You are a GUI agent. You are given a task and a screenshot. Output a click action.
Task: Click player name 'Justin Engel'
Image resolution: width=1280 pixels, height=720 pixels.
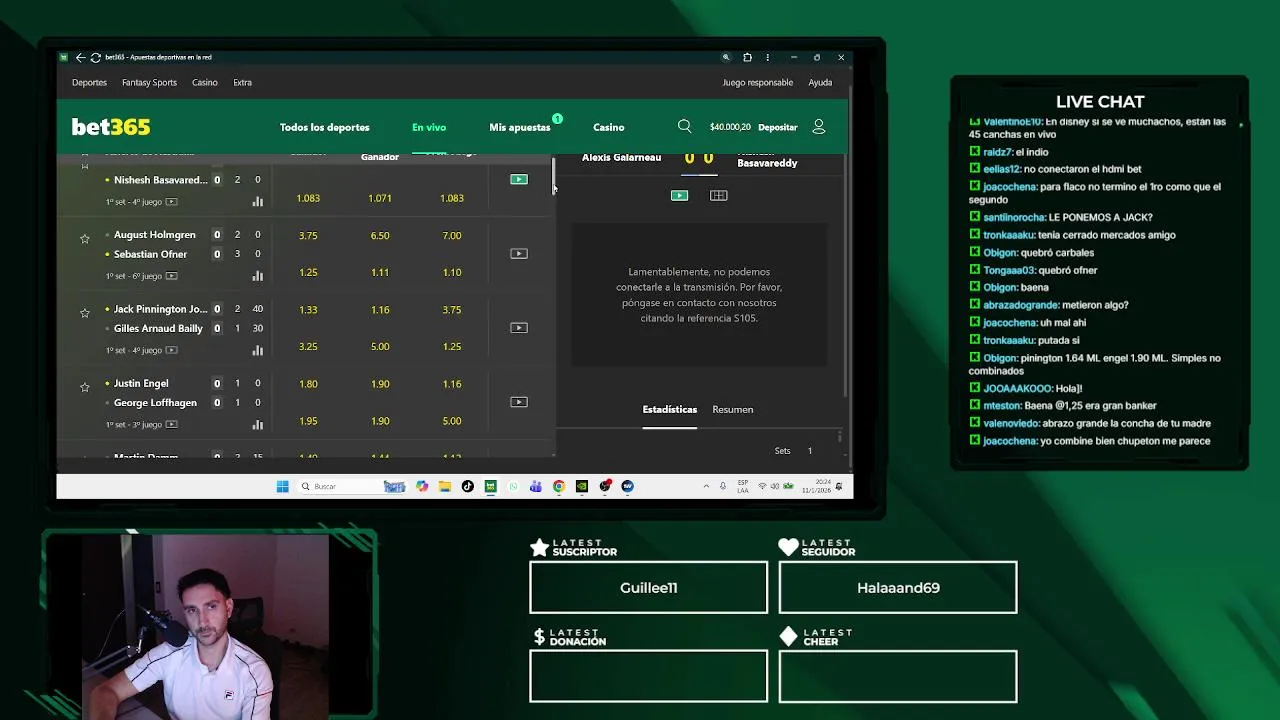click(141, 383)
